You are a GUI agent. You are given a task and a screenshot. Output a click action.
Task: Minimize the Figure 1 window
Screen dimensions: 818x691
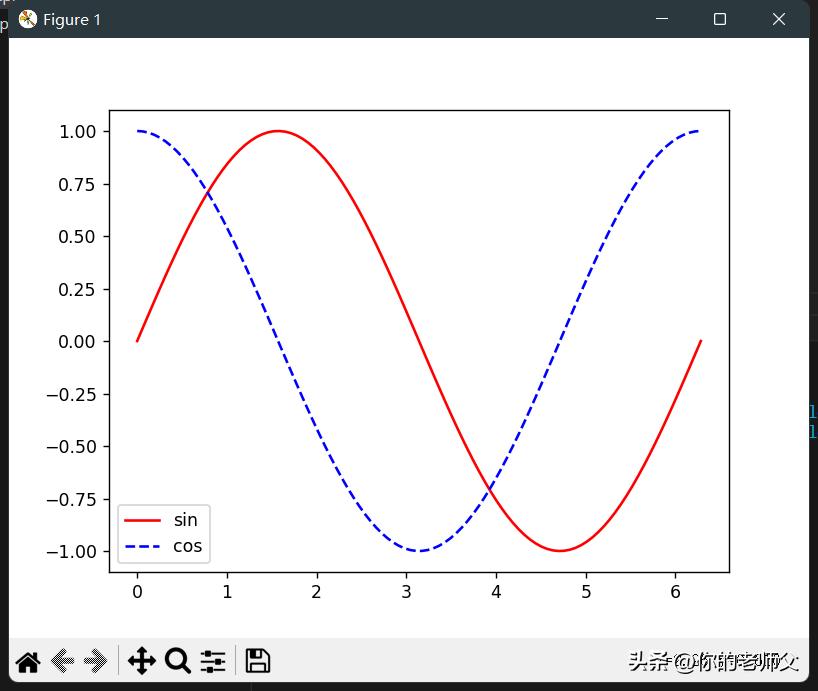pyautogui.click(x=662, y=19)
